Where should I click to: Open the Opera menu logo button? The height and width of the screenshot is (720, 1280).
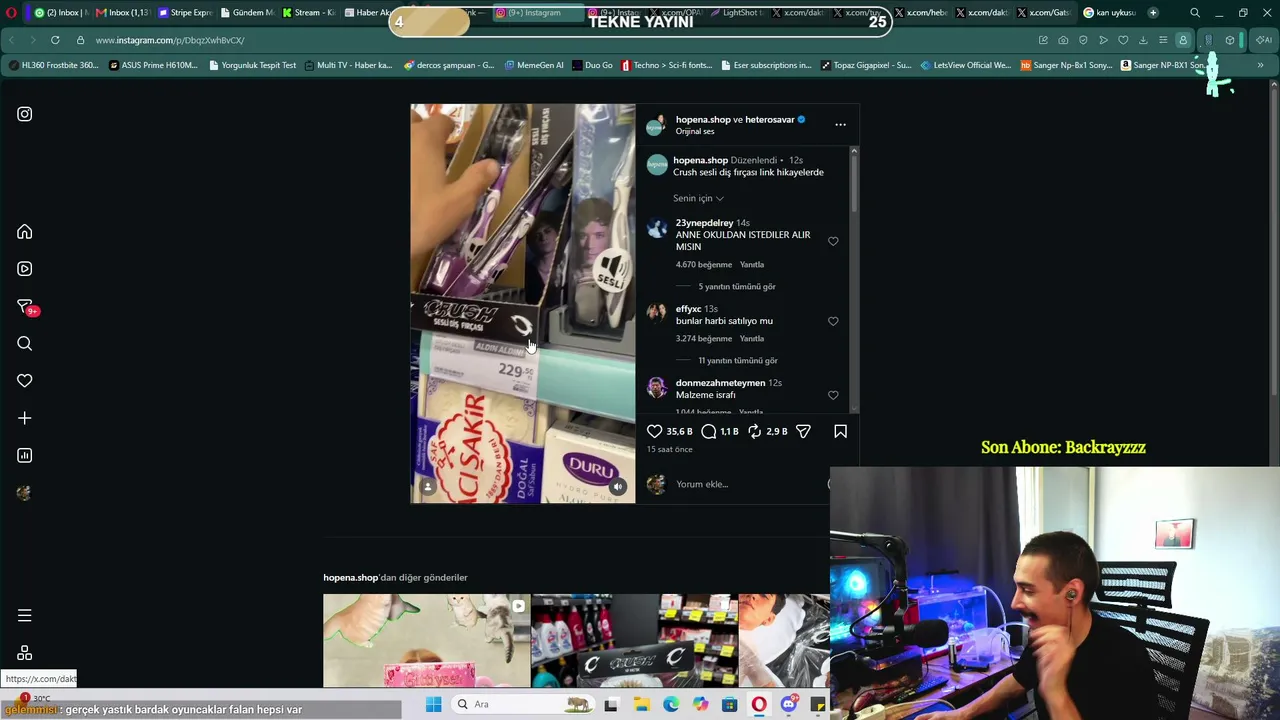click(x=12, y=13)
